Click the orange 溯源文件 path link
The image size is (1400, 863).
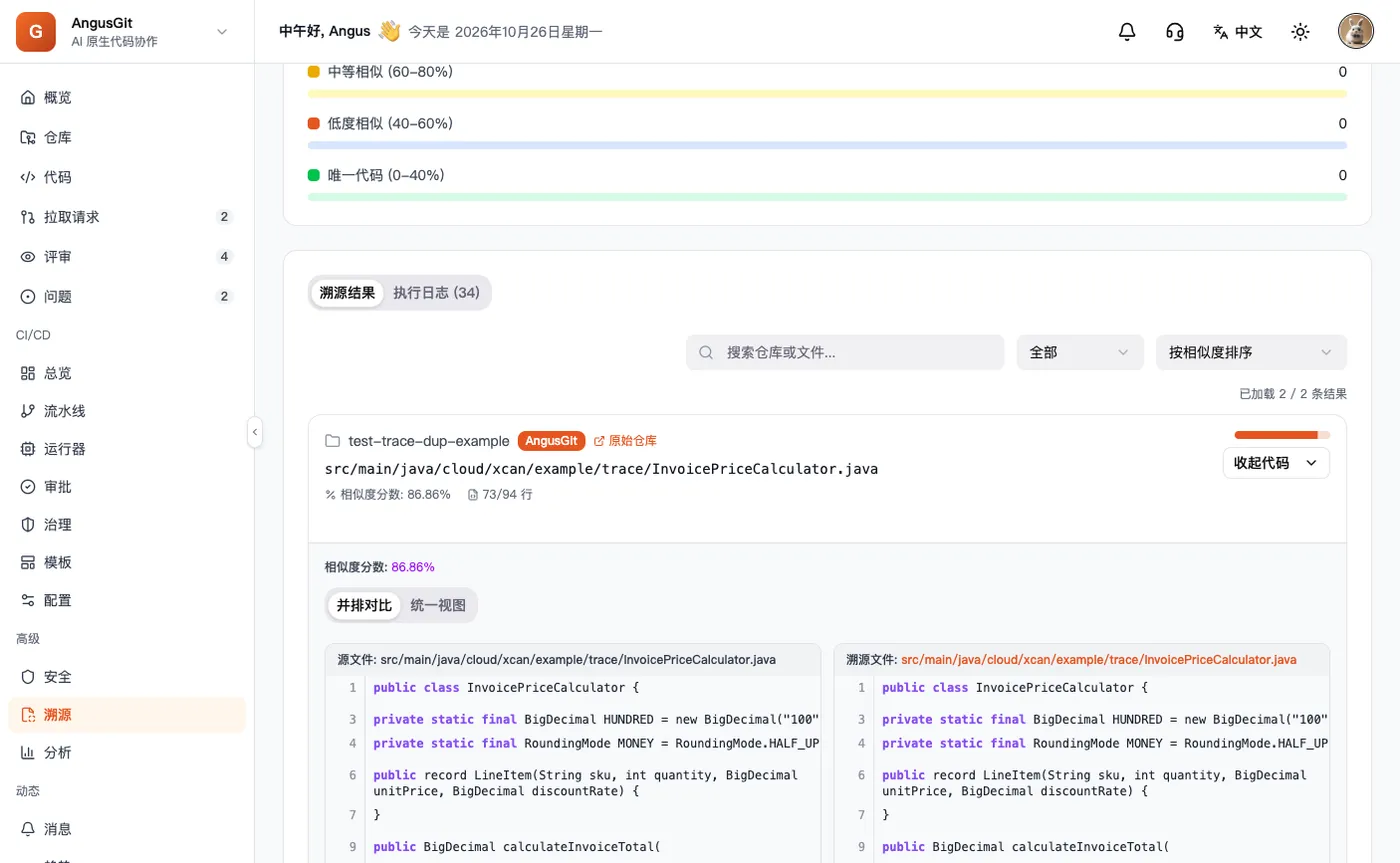[x=1099, y=660]
